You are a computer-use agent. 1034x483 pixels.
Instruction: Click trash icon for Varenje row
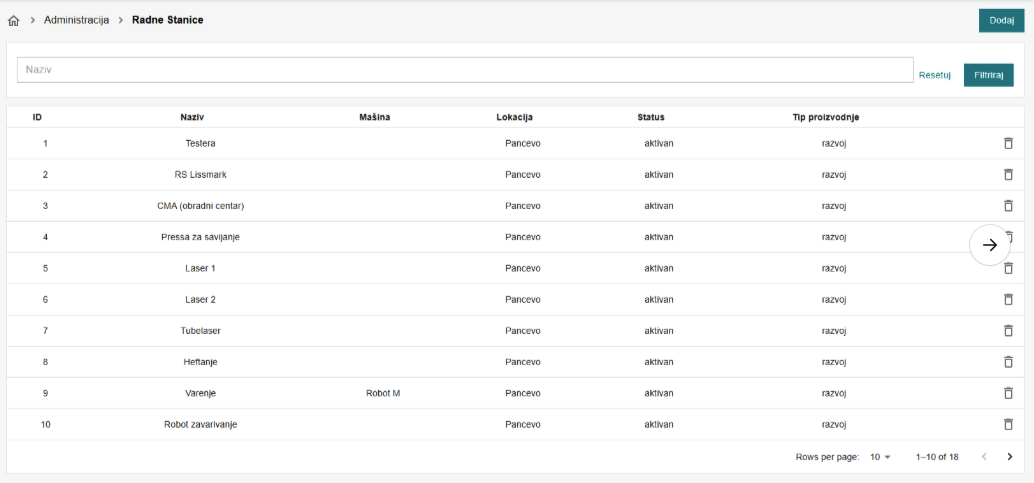click(1008, 393)
